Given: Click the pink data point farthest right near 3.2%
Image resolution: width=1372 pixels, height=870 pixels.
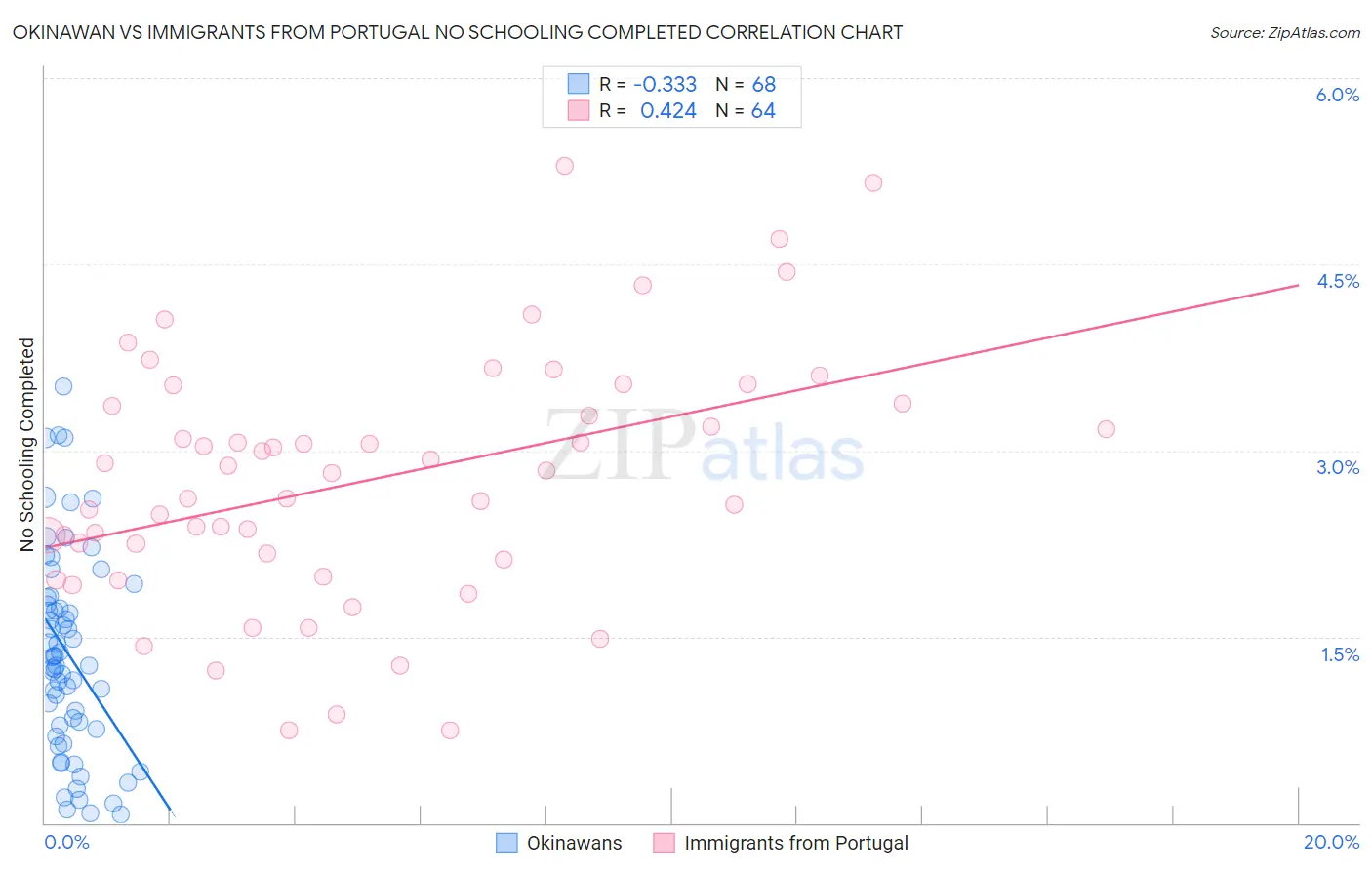Looking at the screenshot, I should [1106, 429].
